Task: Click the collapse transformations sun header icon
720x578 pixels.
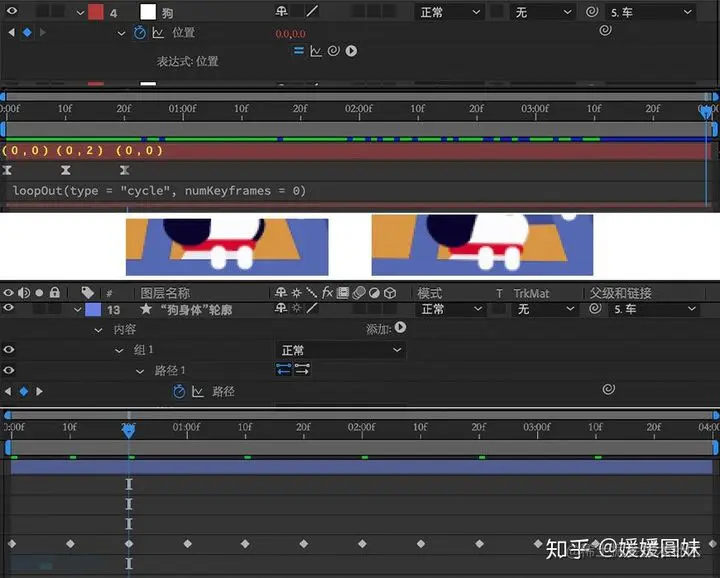Action: click(297, 293)
